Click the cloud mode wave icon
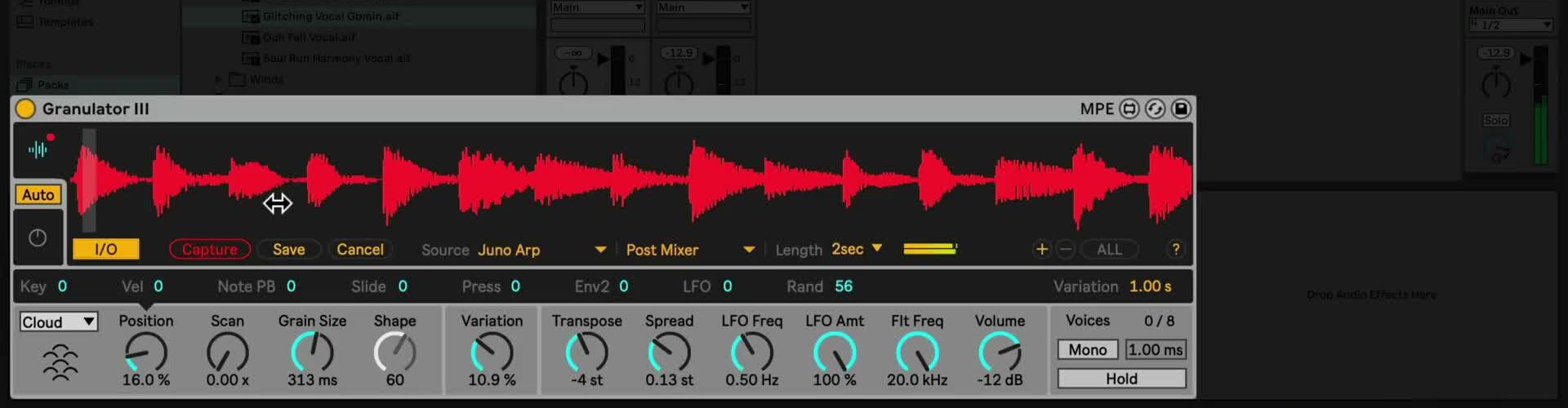Viewport: 1568px width, 408px height. coord(60,362)
